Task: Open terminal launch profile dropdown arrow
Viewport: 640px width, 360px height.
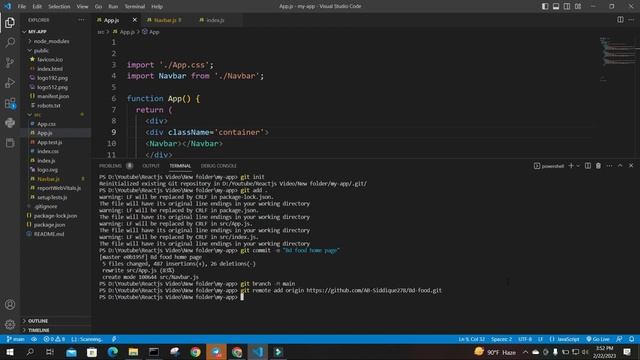Action: (578, 166)
